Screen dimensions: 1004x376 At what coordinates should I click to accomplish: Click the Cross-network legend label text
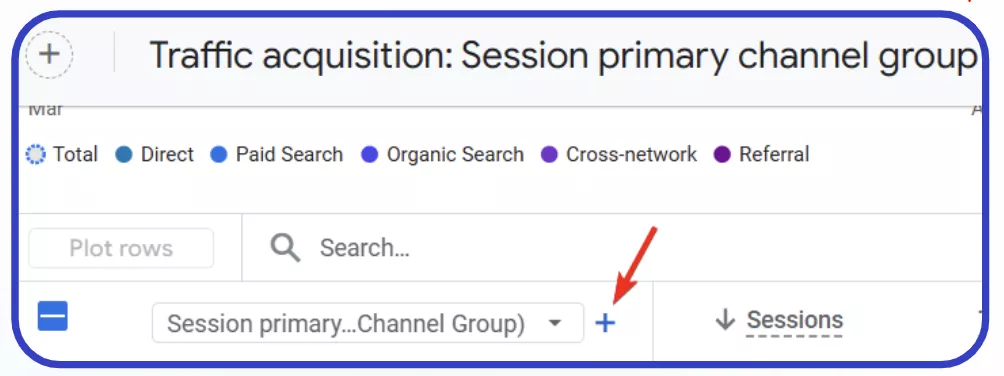point(631,154)
